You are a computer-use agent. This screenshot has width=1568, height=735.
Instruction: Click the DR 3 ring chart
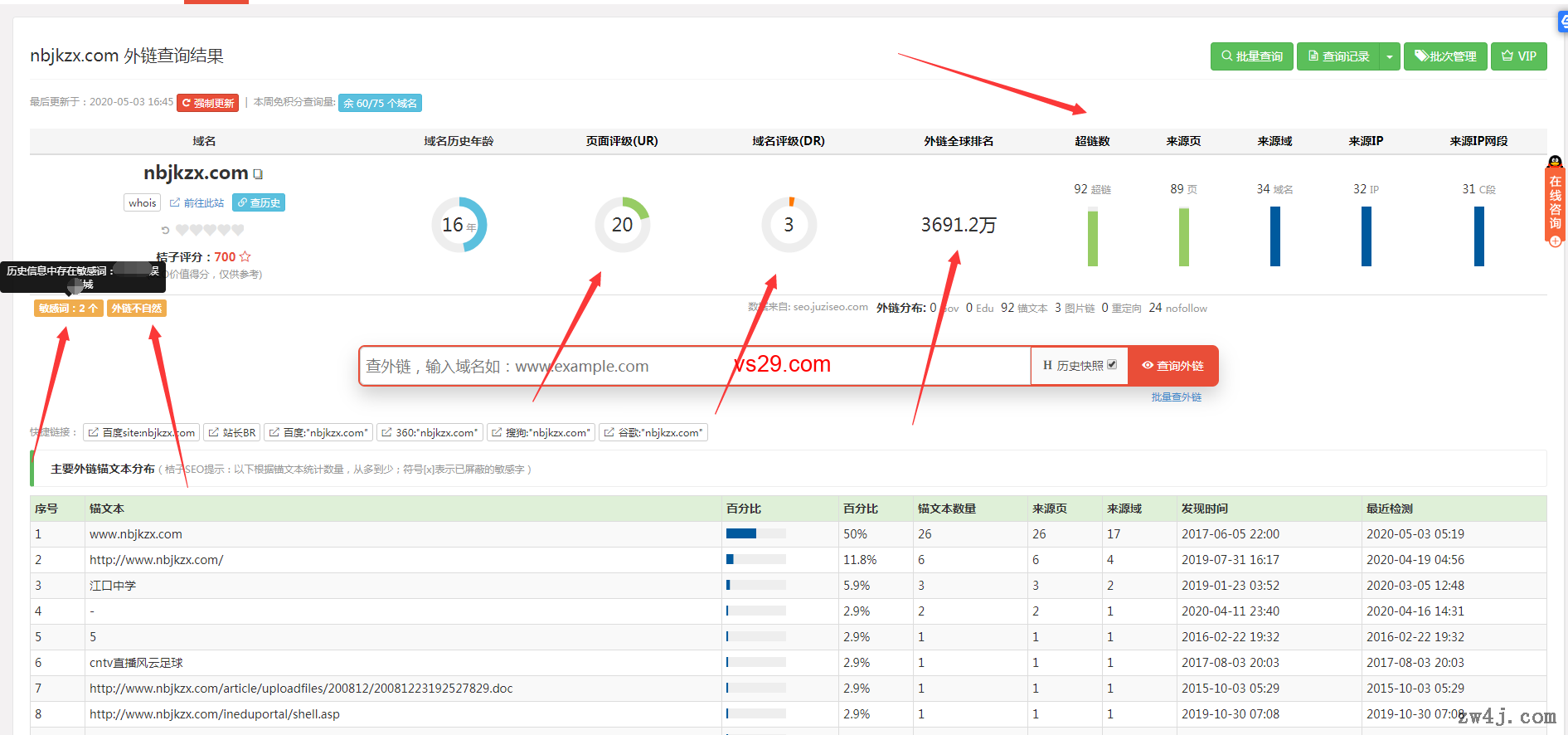point(789,224)
